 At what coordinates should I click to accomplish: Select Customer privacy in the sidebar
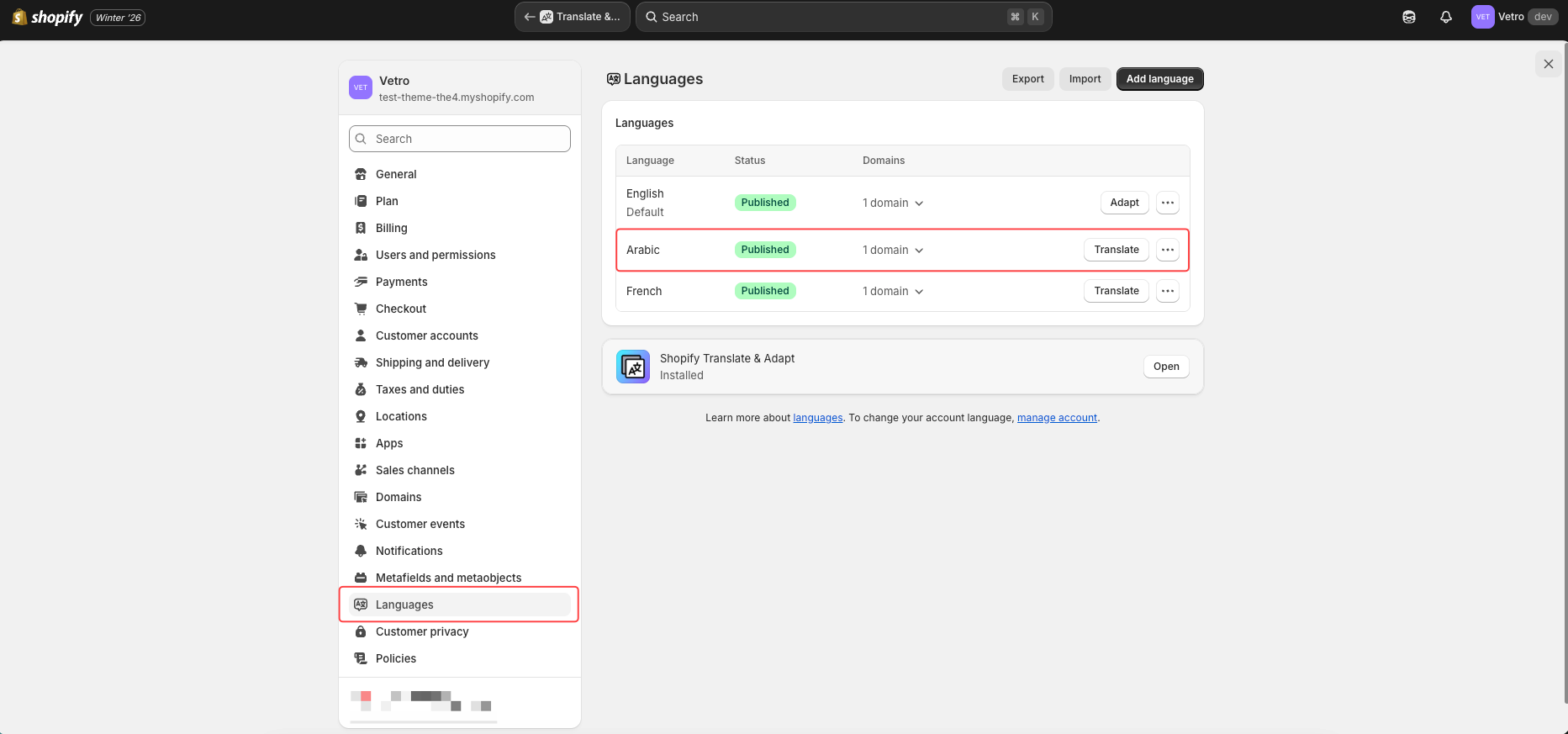click(x=422, y=631)
